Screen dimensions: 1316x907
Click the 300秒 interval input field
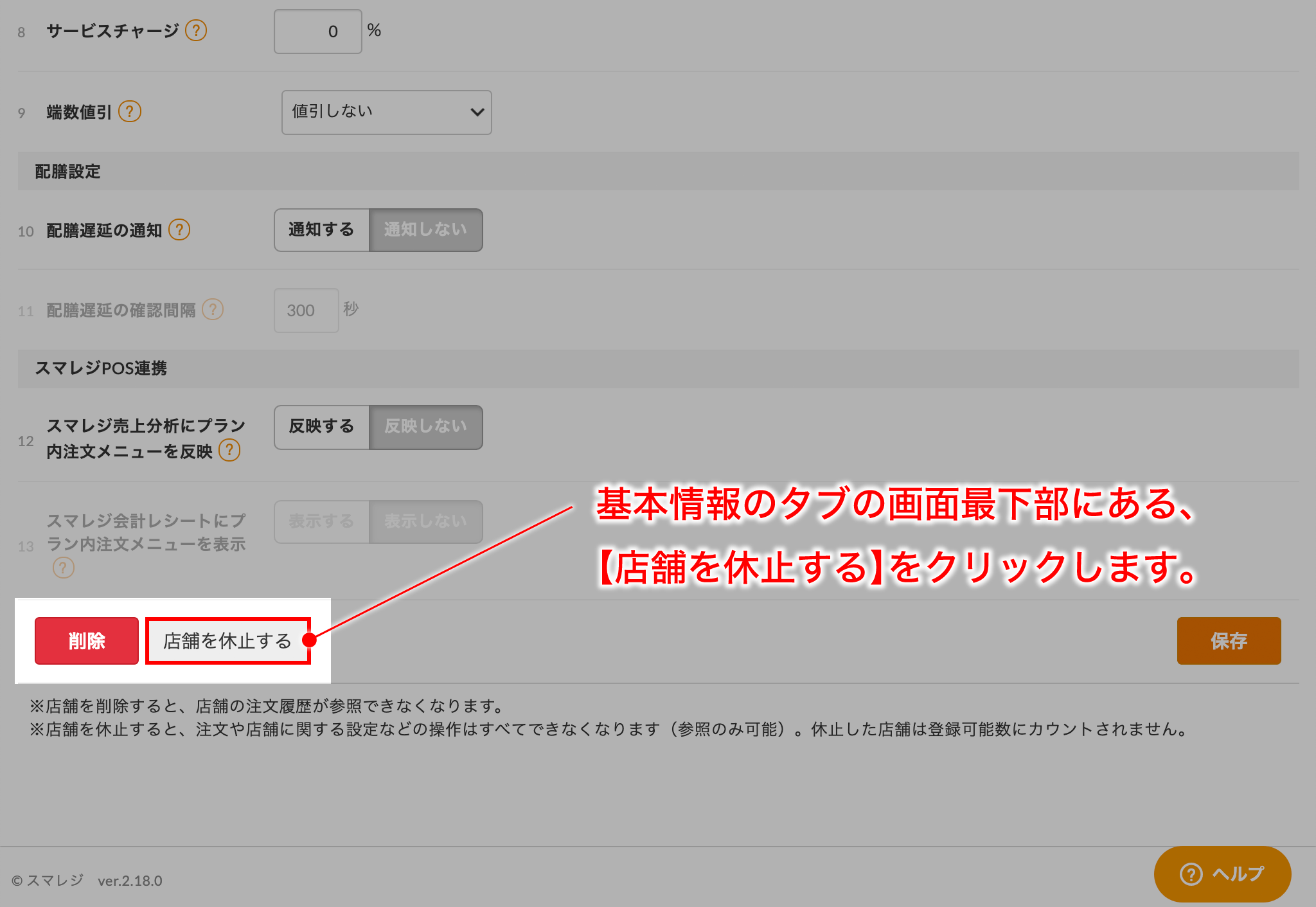point(307,310)
